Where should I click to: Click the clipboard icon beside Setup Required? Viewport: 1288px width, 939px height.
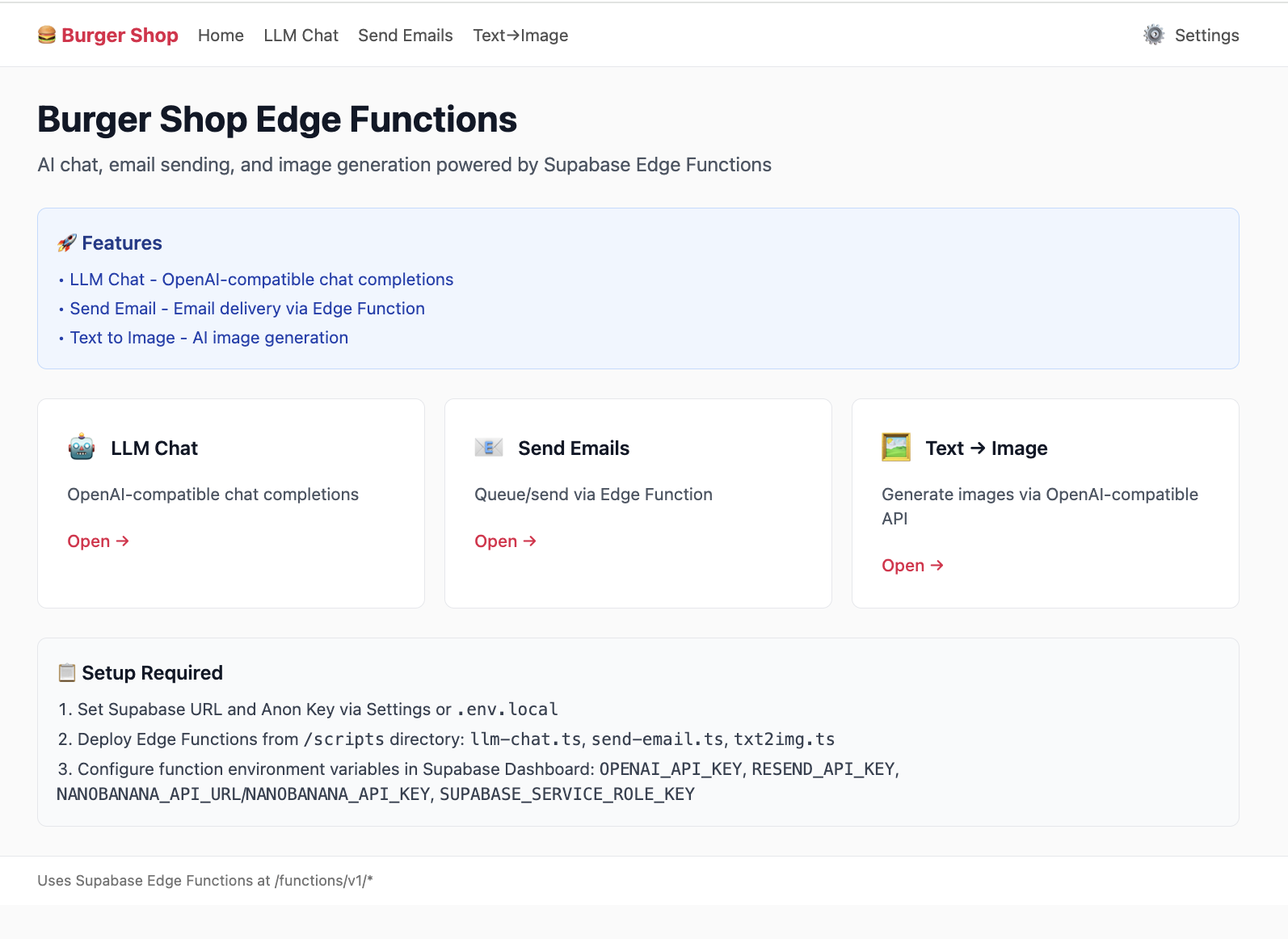tap(67, 673)
